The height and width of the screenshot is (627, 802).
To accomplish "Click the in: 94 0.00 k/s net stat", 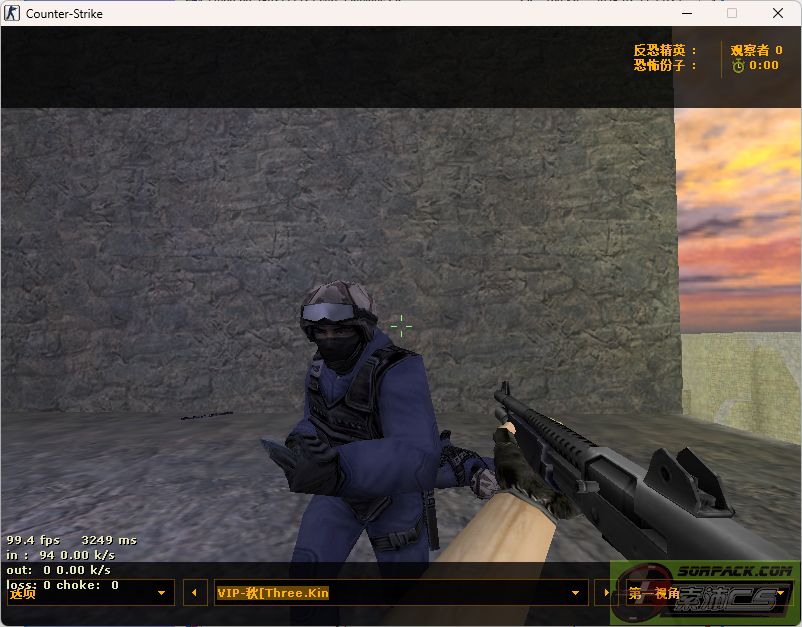I will (x=60, y=555).
